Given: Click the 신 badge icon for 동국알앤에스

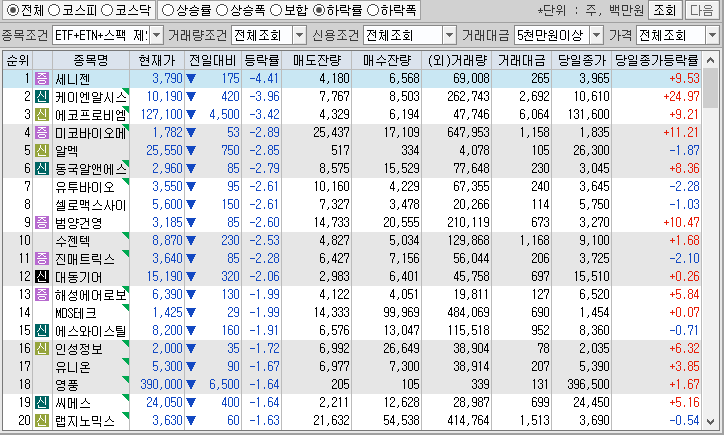Looking at the screenshot, I should pos(42,169).
